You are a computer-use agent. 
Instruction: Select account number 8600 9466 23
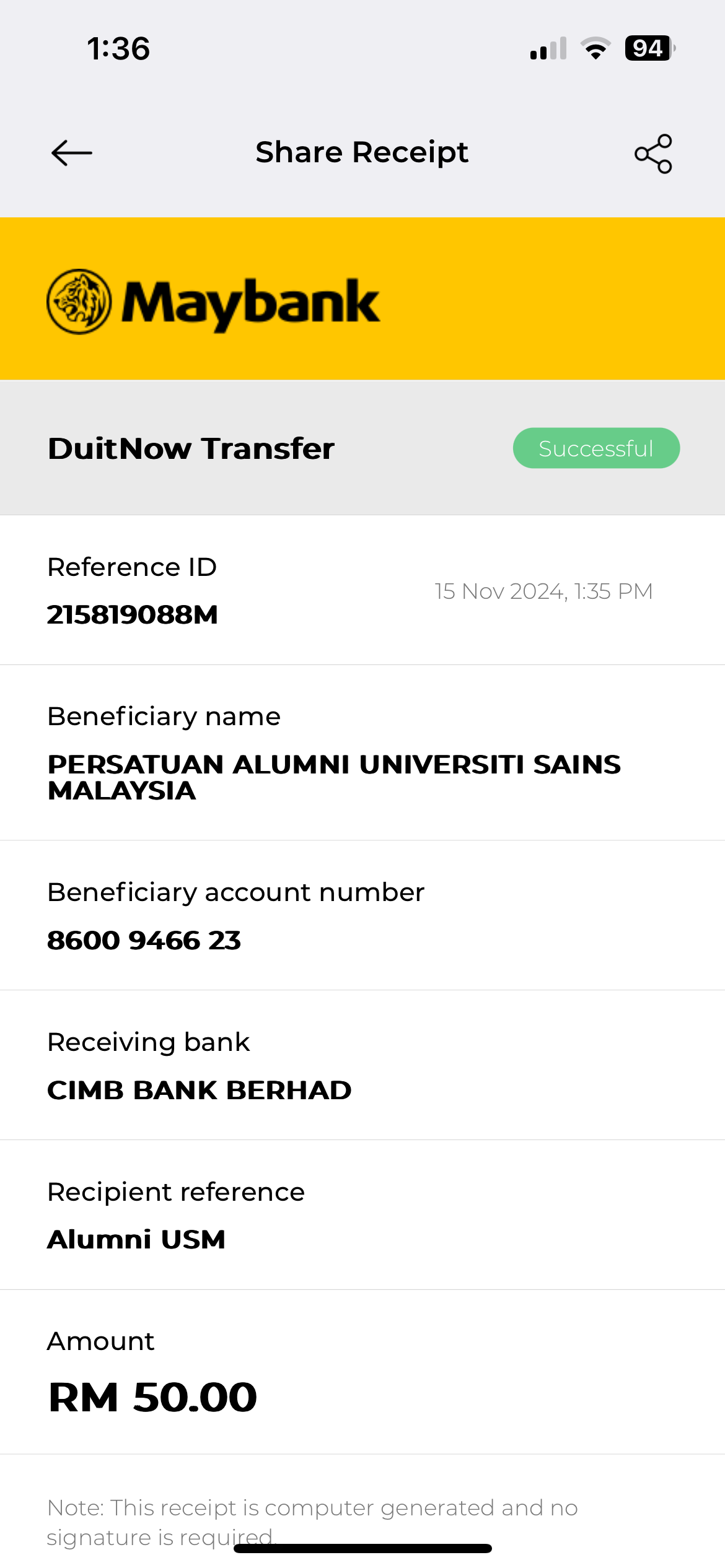click(144, 940)
